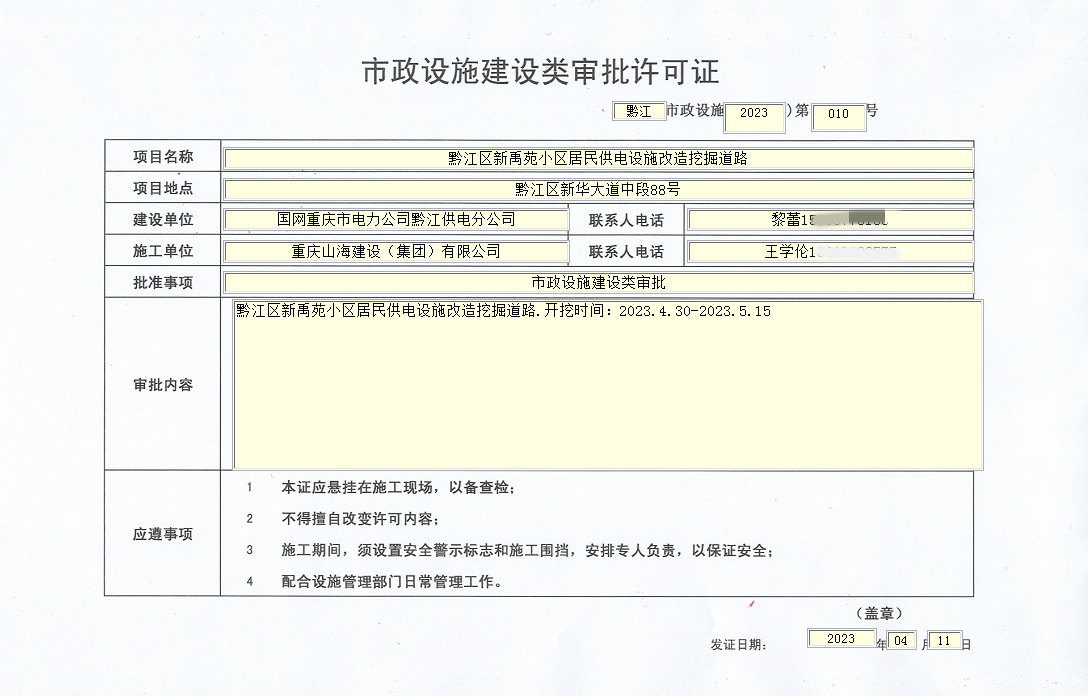1088x696 pixels.
Task: Select rule 3 text beginning 施工期间
Action: tap(527, 551)
